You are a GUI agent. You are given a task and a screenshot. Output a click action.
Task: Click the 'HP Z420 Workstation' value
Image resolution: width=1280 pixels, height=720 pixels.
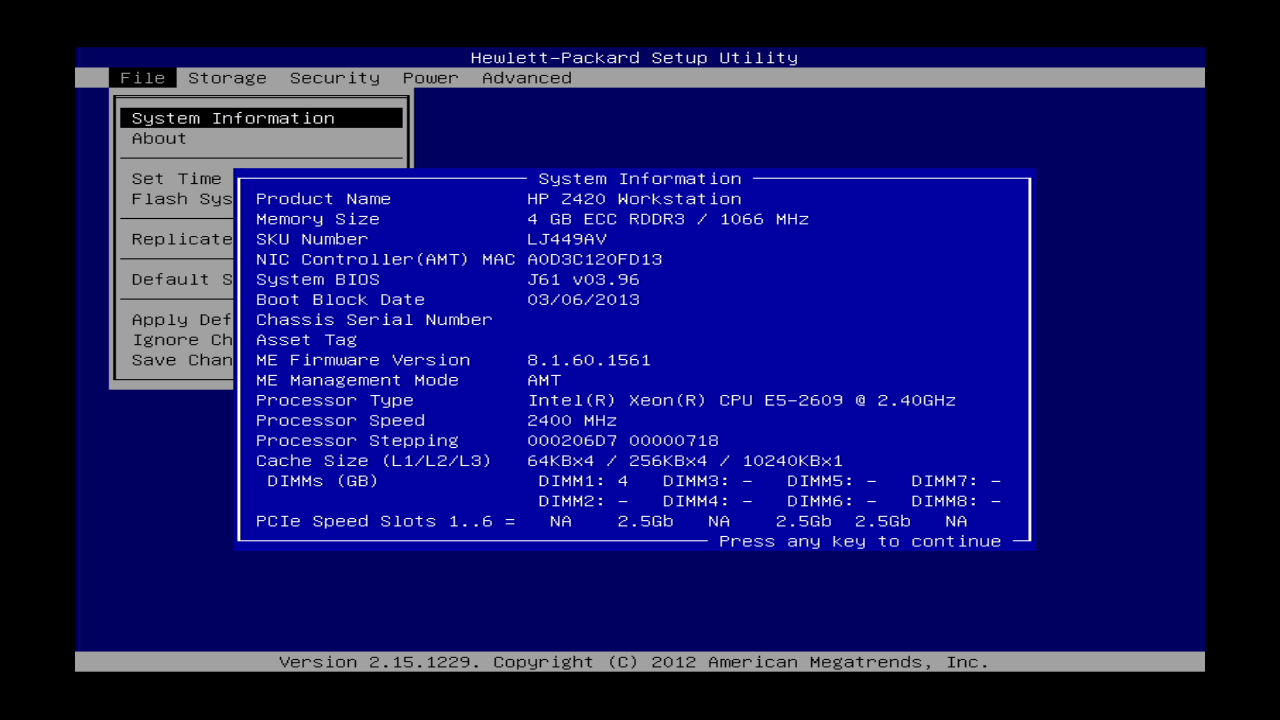tap(634, 199)
